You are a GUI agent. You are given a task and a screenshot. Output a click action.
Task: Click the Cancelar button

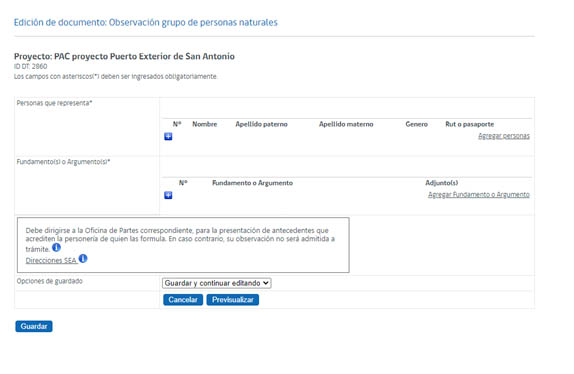point(183,300)
